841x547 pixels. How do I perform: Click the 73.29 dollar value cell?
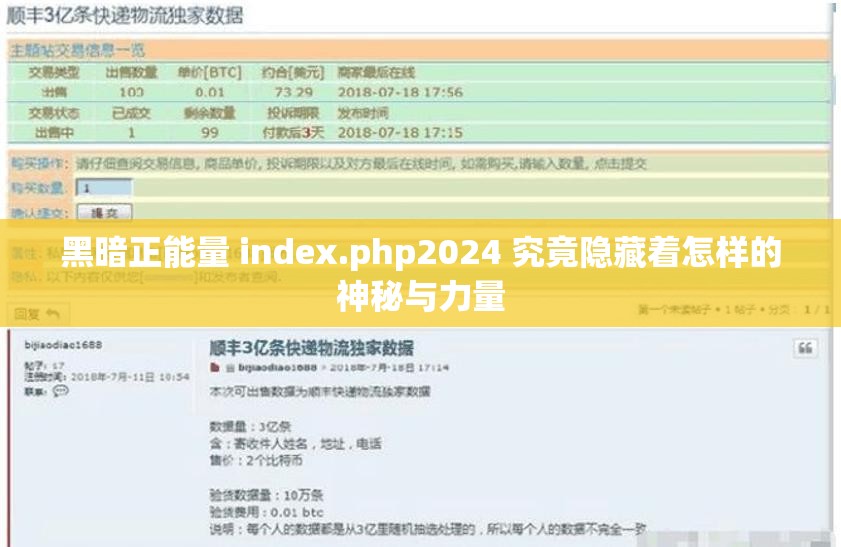click(x=293, y=92)
